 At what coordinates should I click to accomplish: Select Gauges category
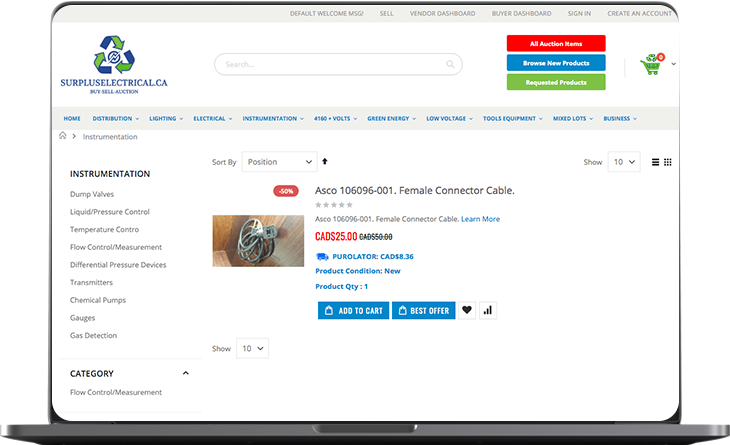[x=82, y=318]
